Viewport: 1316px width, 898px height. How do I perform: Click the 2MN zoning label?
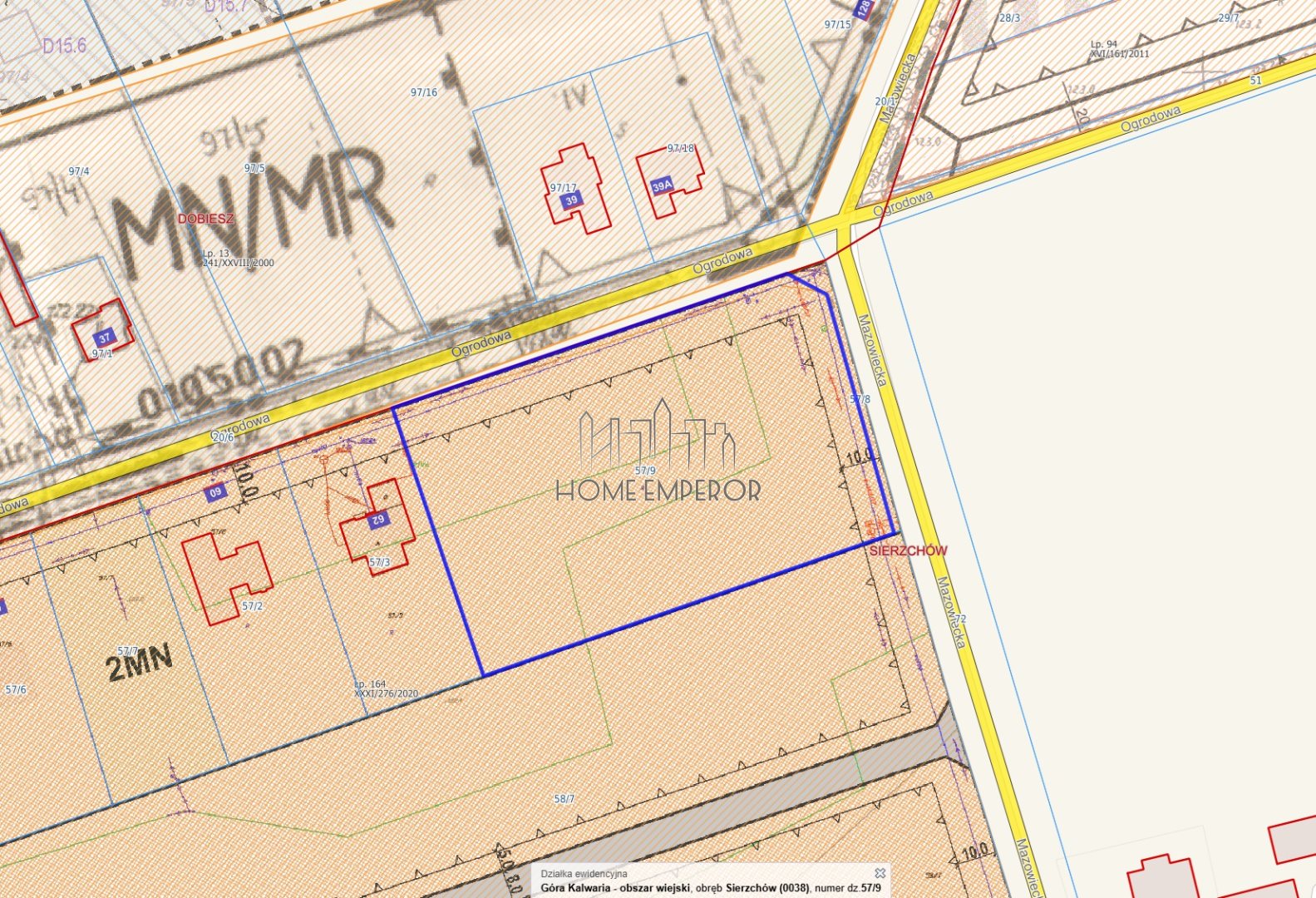140,664
